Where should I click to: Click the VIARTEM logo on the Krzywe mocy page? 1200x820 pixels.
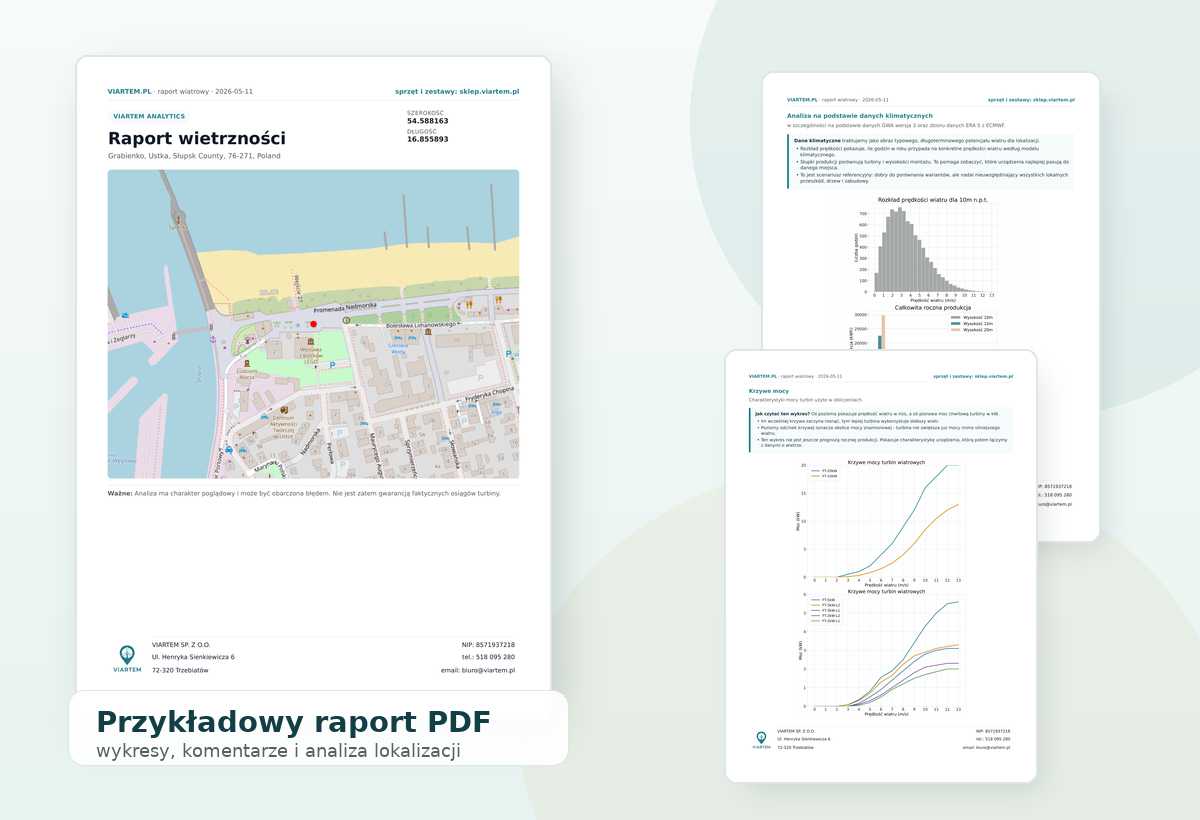click(x=761, y=740)
